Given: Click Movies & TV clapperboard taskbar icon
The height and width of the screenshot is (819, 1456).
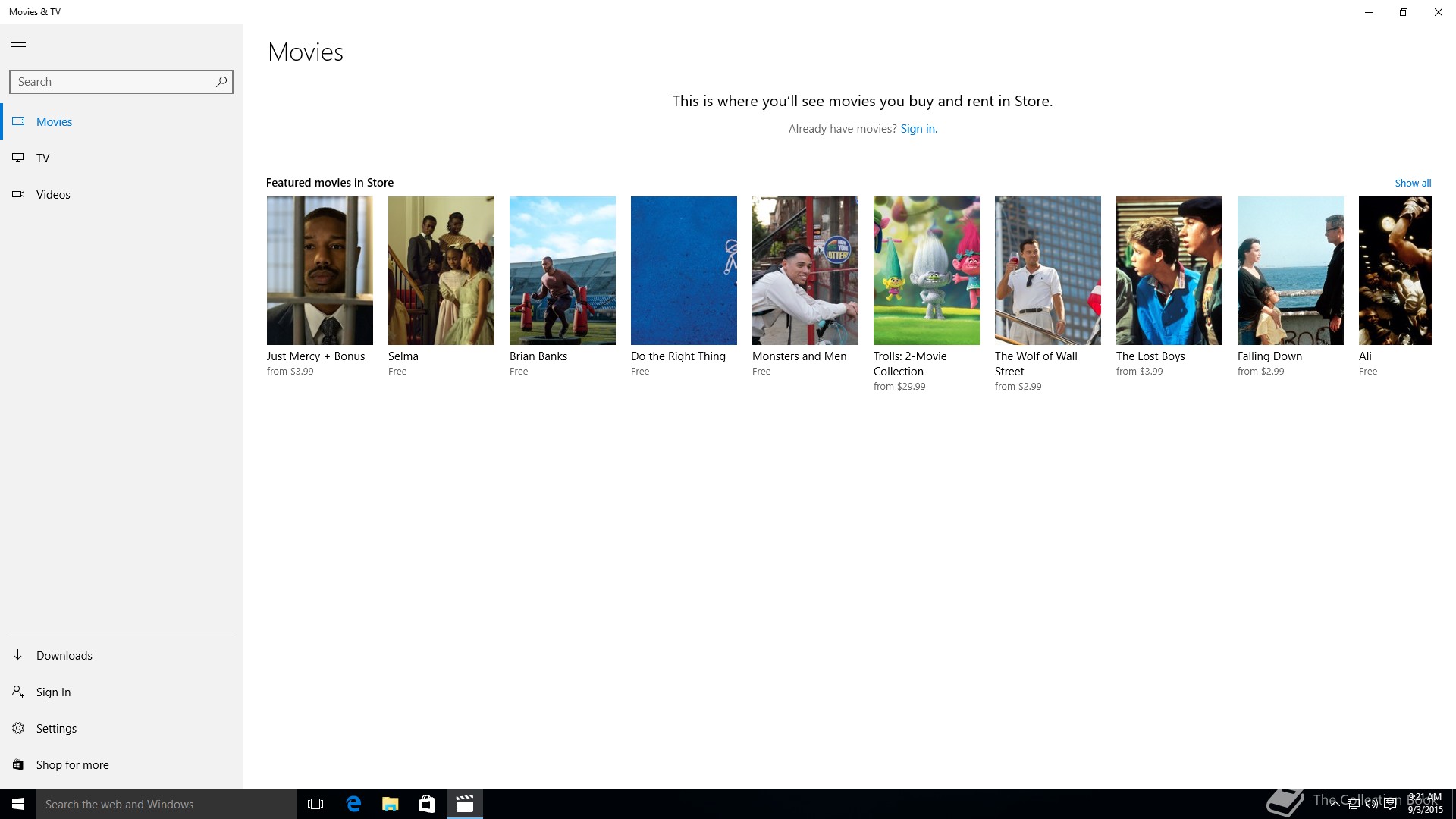Looking at the screenshot, I should pos(465,804).
